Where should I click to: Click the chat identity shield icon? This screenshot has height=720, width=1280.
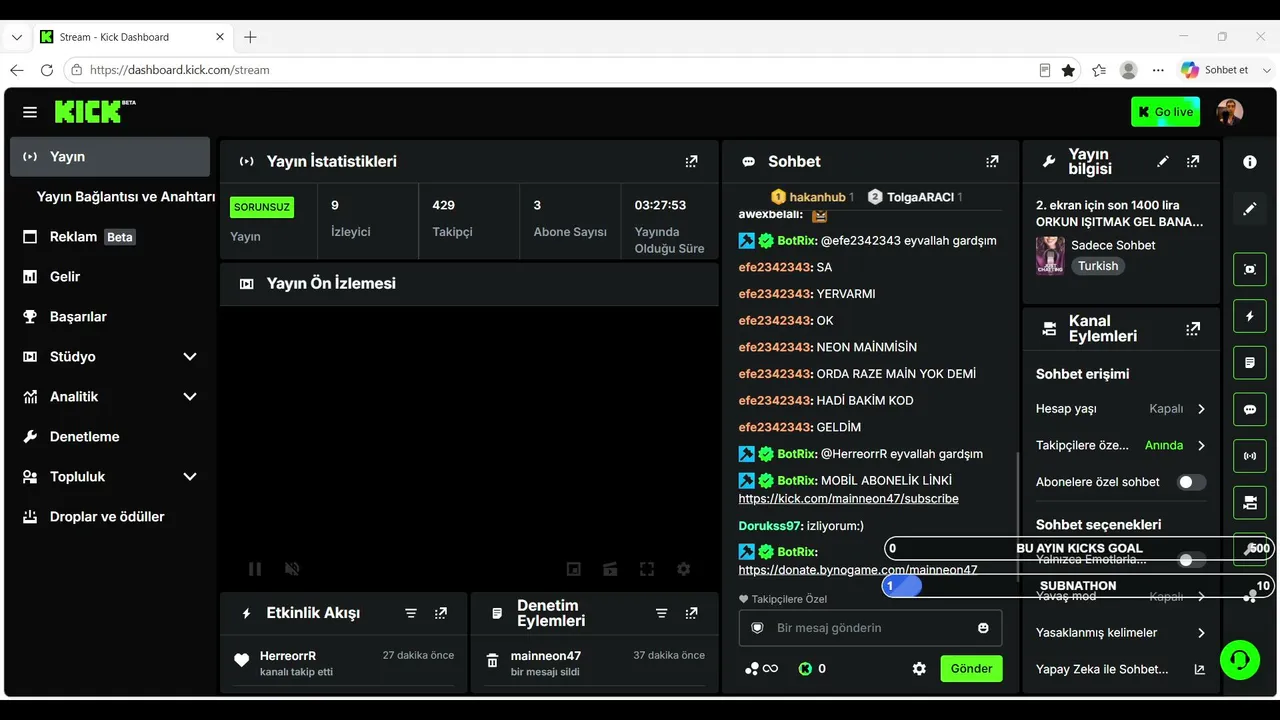[x=757, y=628]
